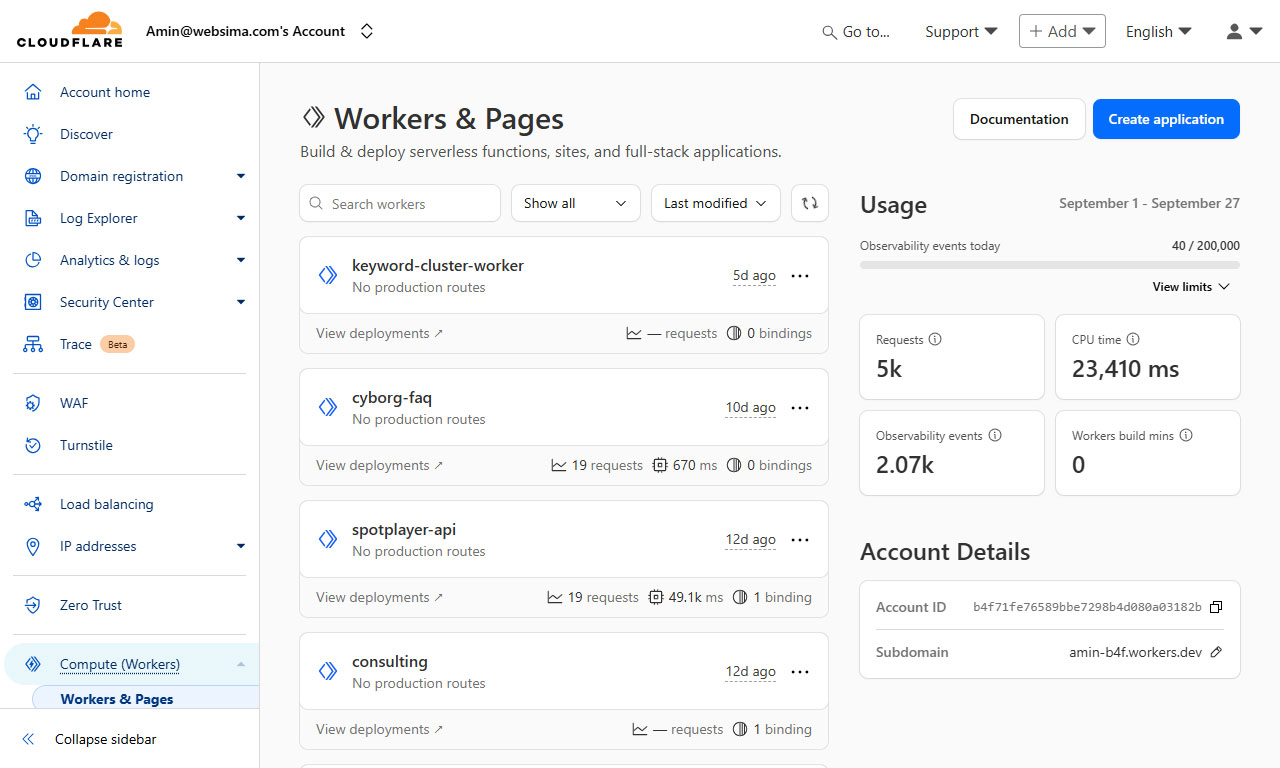This screenshot has height=768, width=1280.
Task: Toggle the sort order arrows icon
Action: [x=809, y=203]
